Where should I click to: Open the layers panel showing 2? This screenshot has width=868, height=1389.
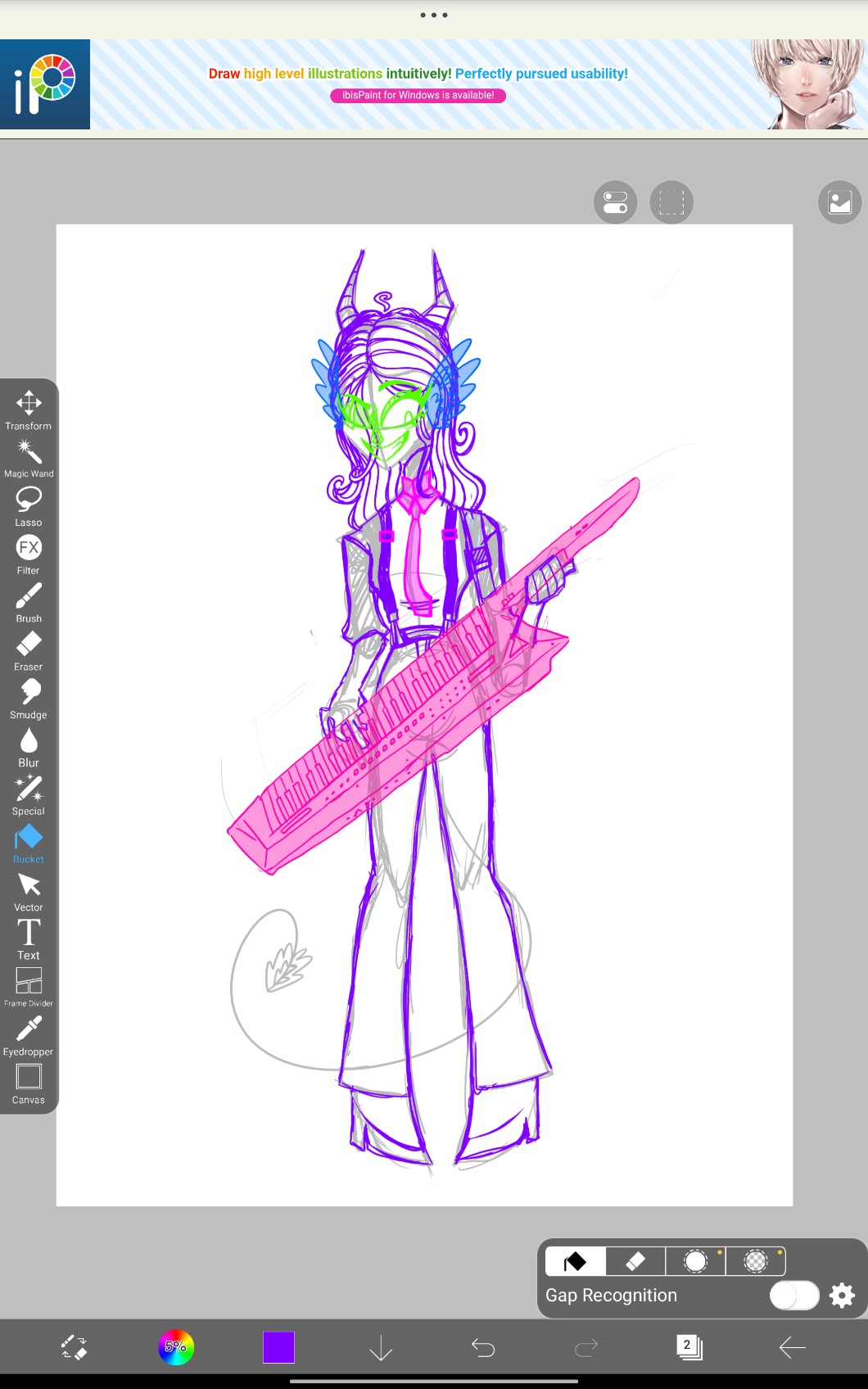point(689,1347)
